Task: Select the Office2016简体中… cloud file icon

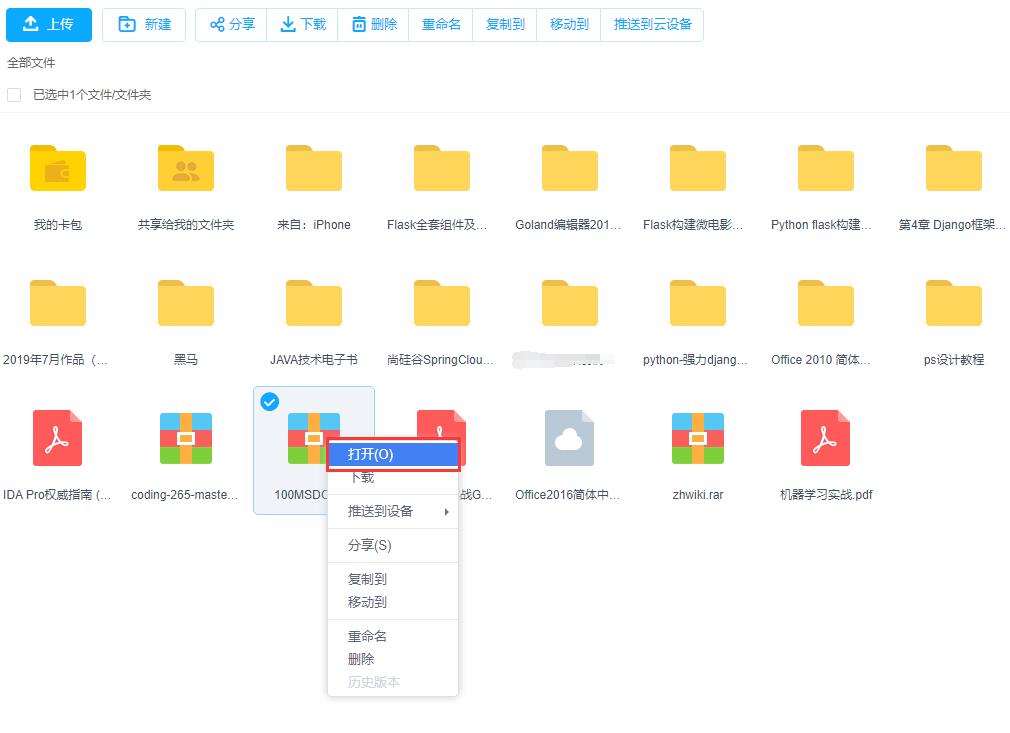Action: tap(569, 438)
